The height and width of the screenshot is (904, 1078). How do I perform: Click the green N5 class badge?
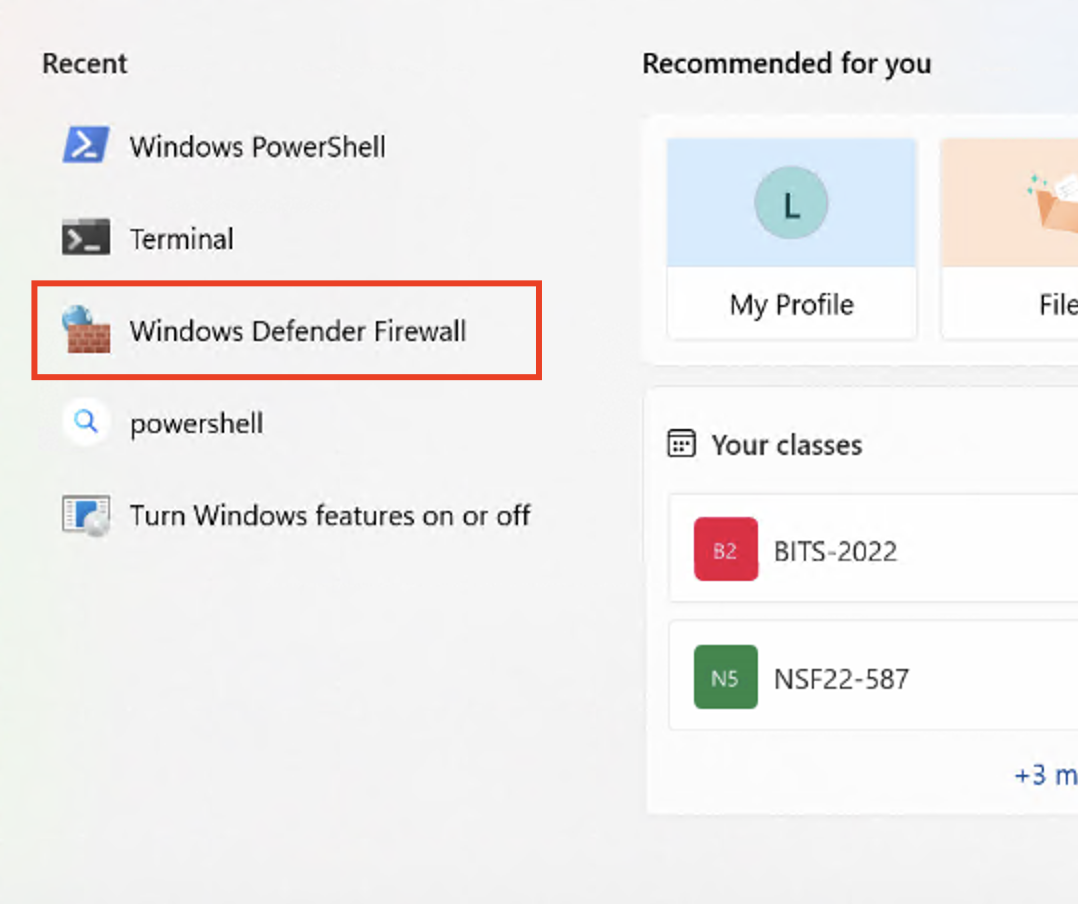click(x=725, y=678)
